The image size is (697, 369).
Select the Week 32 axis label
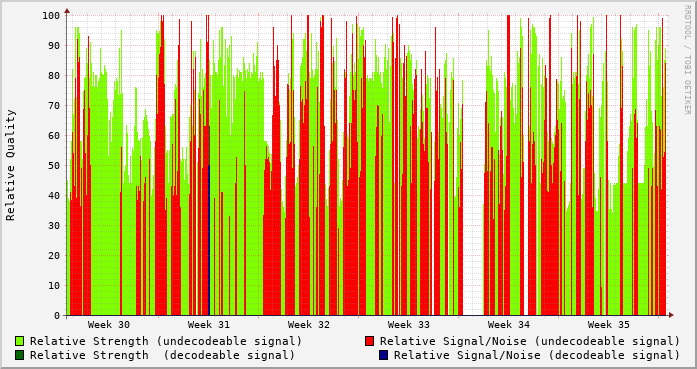(x=309, y=325)
